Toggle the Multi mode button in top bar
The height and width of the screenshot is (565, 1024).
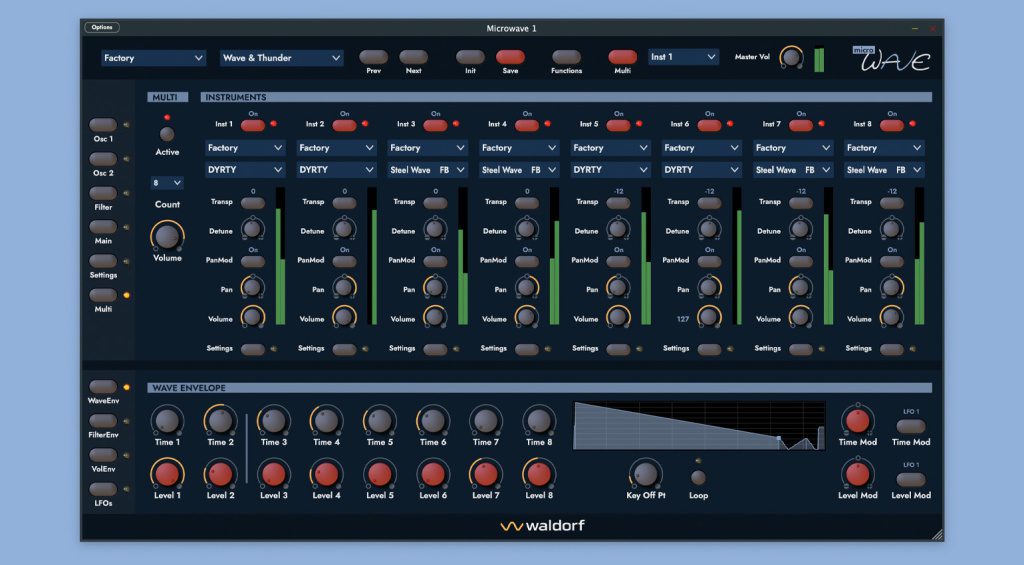tap(622, 57)
